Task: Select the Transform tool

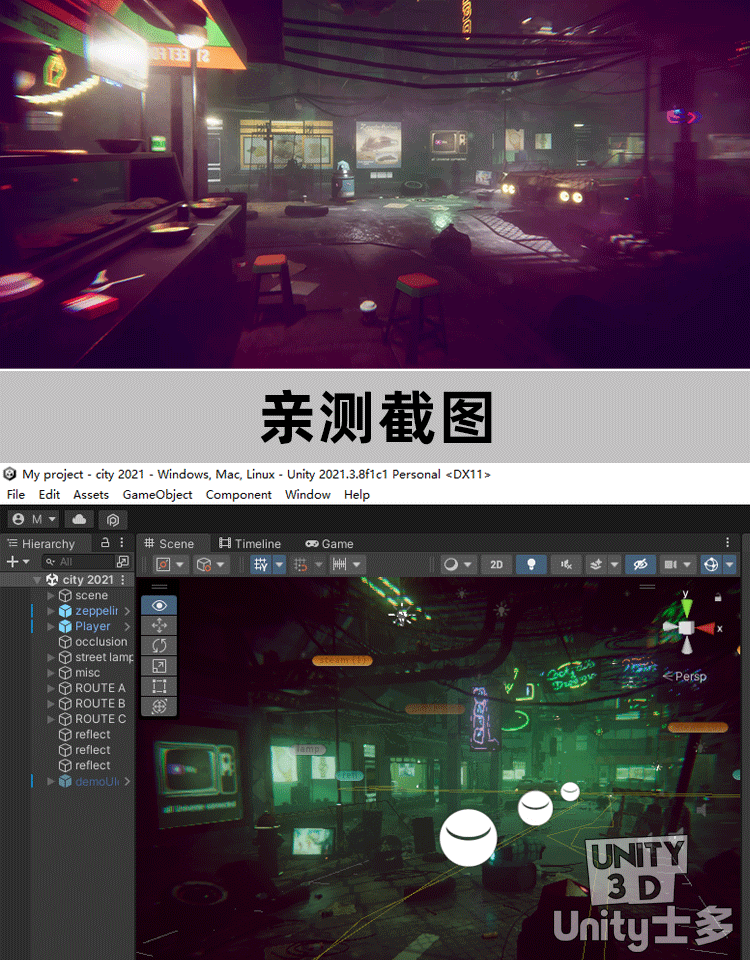Action: [159, 706]
